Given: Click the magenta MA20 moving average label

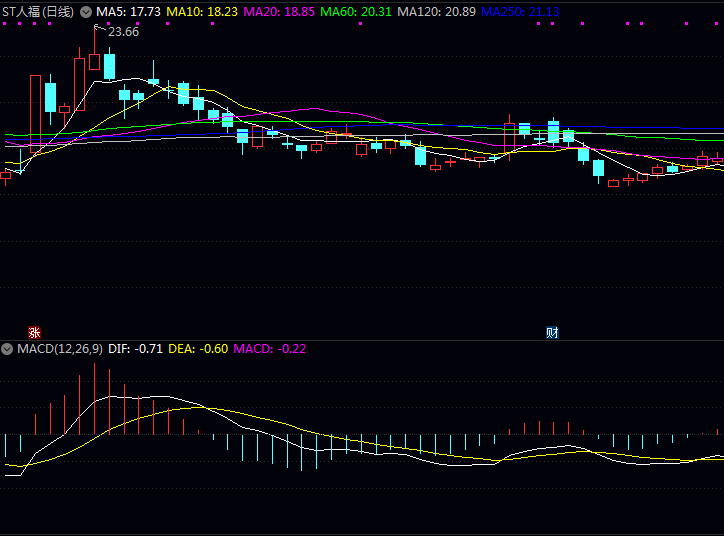Looking at the screenshot, I should pyautogui.click(x=278, y=12).
